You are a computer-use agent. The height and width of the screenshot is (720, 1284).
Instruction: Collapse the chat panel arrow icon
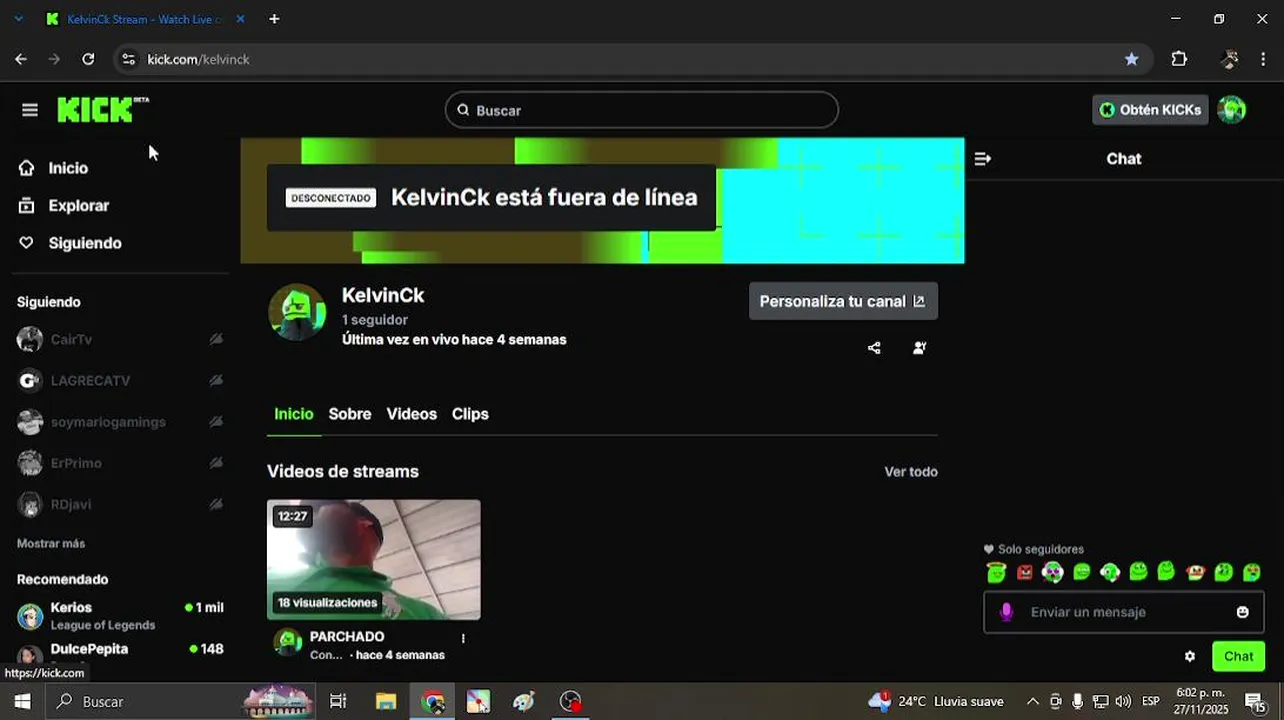coord(982,158)
